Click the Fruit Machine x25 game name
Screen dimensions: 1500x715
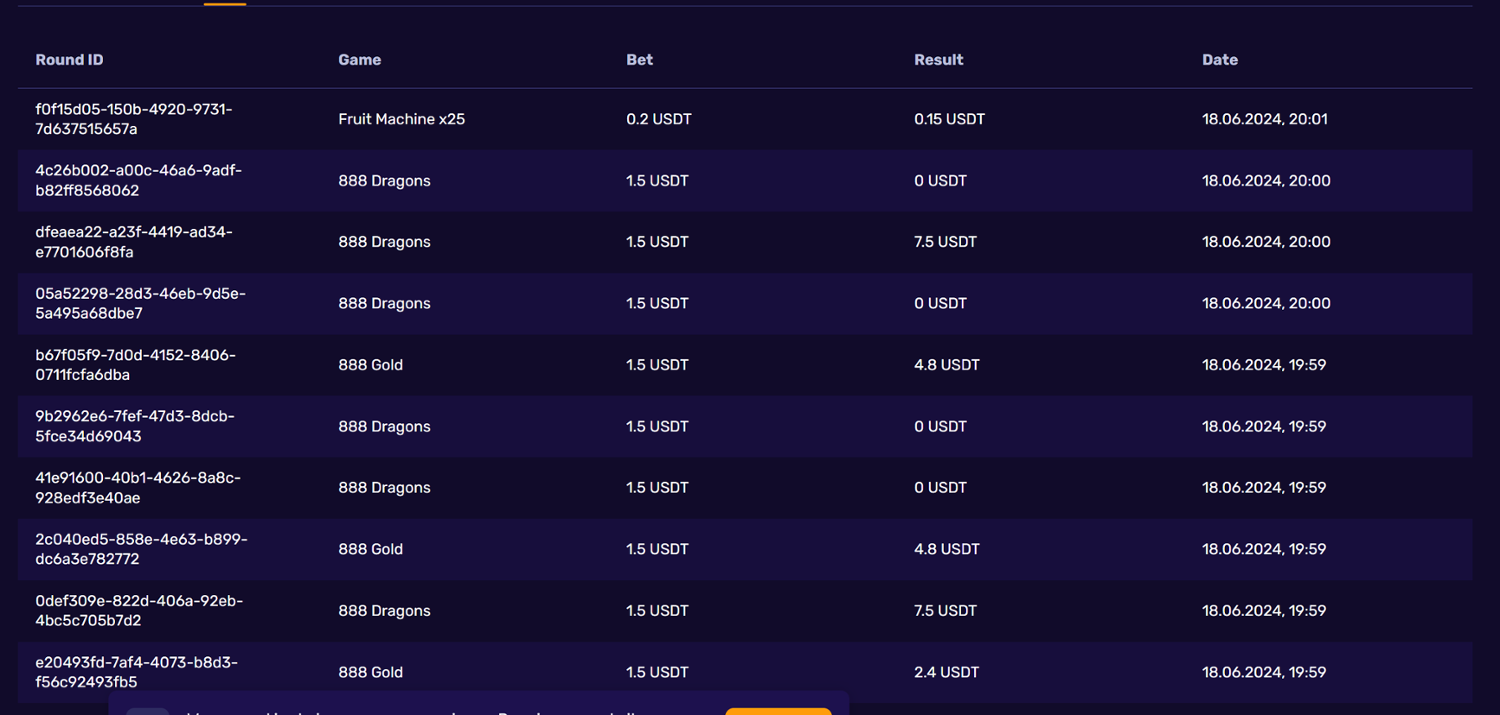(x=402, y=119)
